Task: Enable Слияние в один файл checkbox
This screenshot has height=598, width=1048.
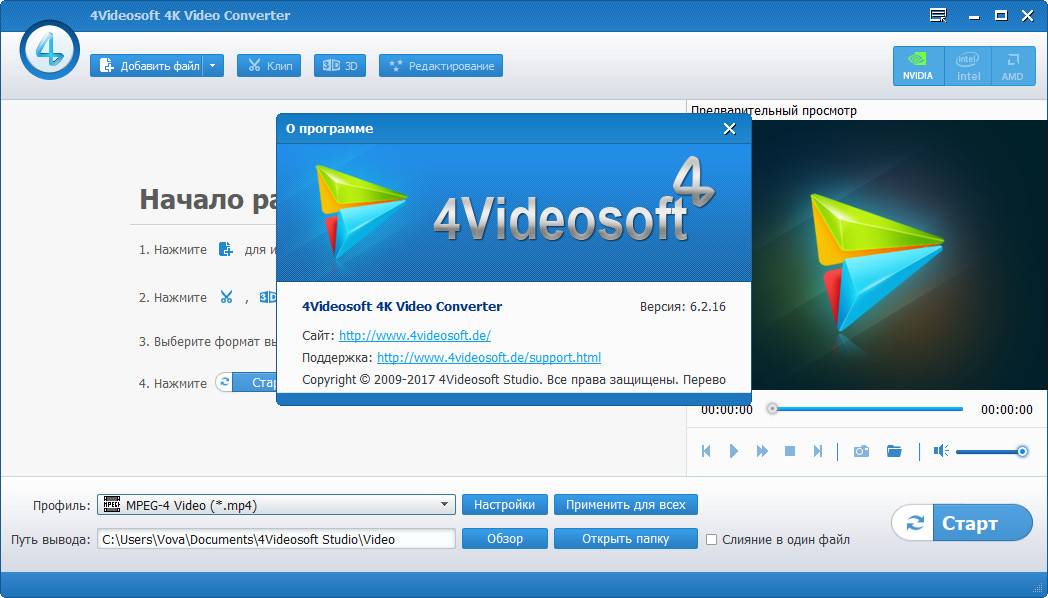Action: (x=712, y=540)
